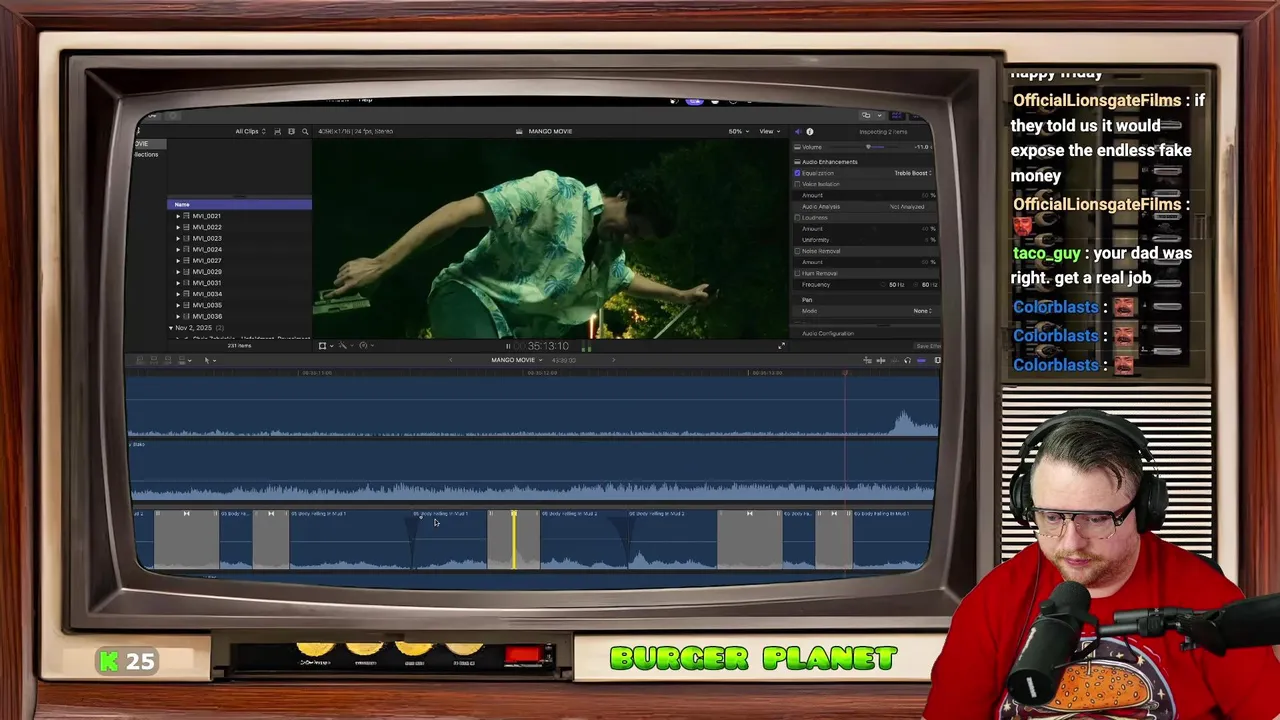Uncheck the Equalization checkbox
Viewport: 1280px width, 720px height.
(797, 173)
